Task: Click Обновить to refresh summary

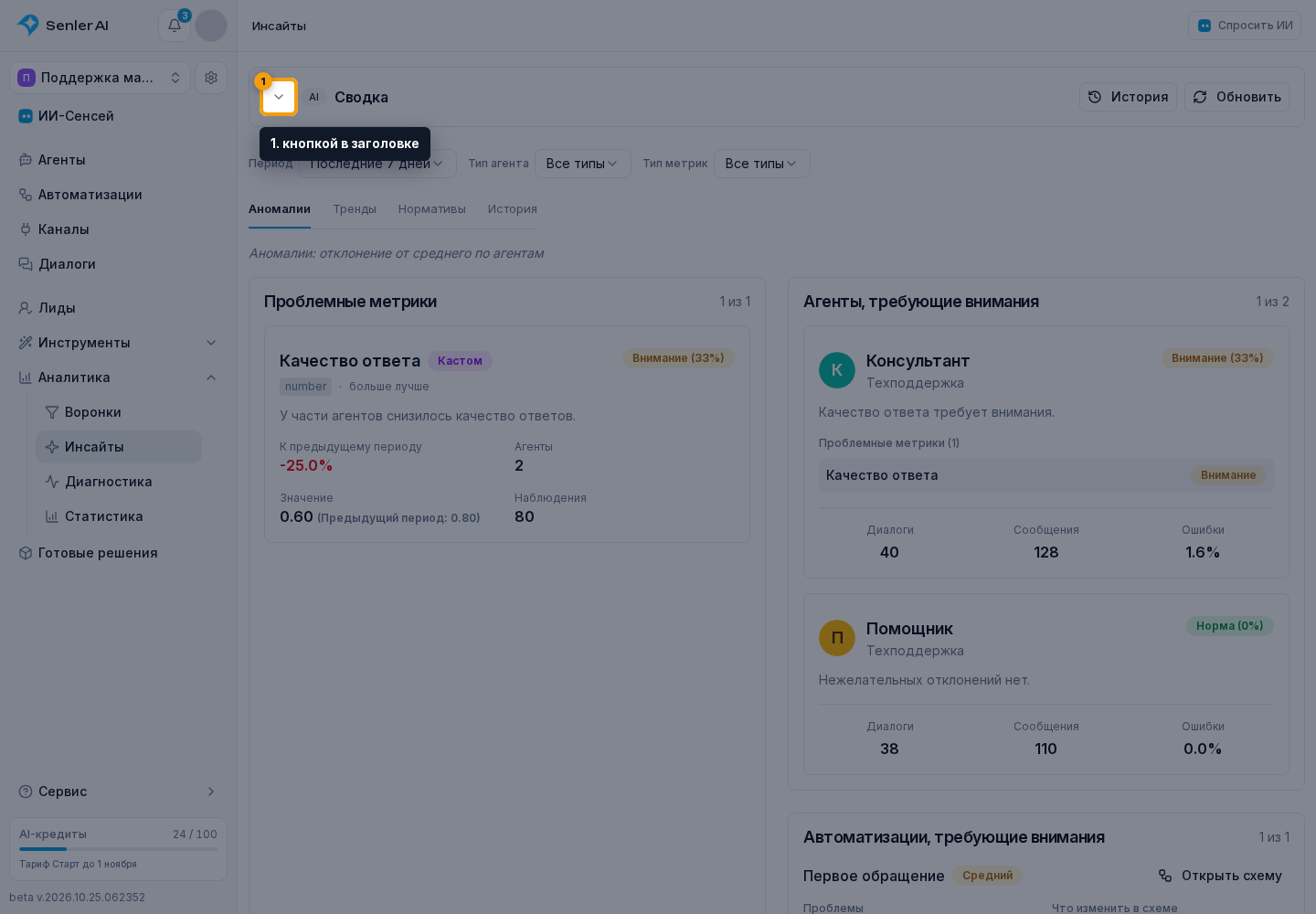Action: (x=1236, y=97)
